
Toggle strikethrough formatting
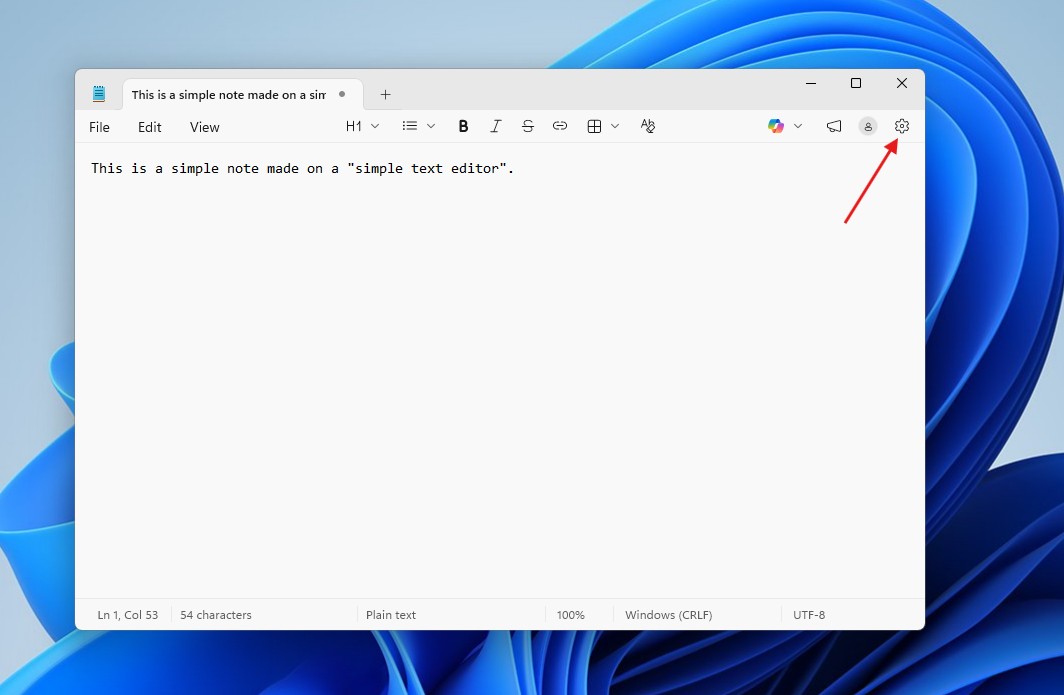528,126
